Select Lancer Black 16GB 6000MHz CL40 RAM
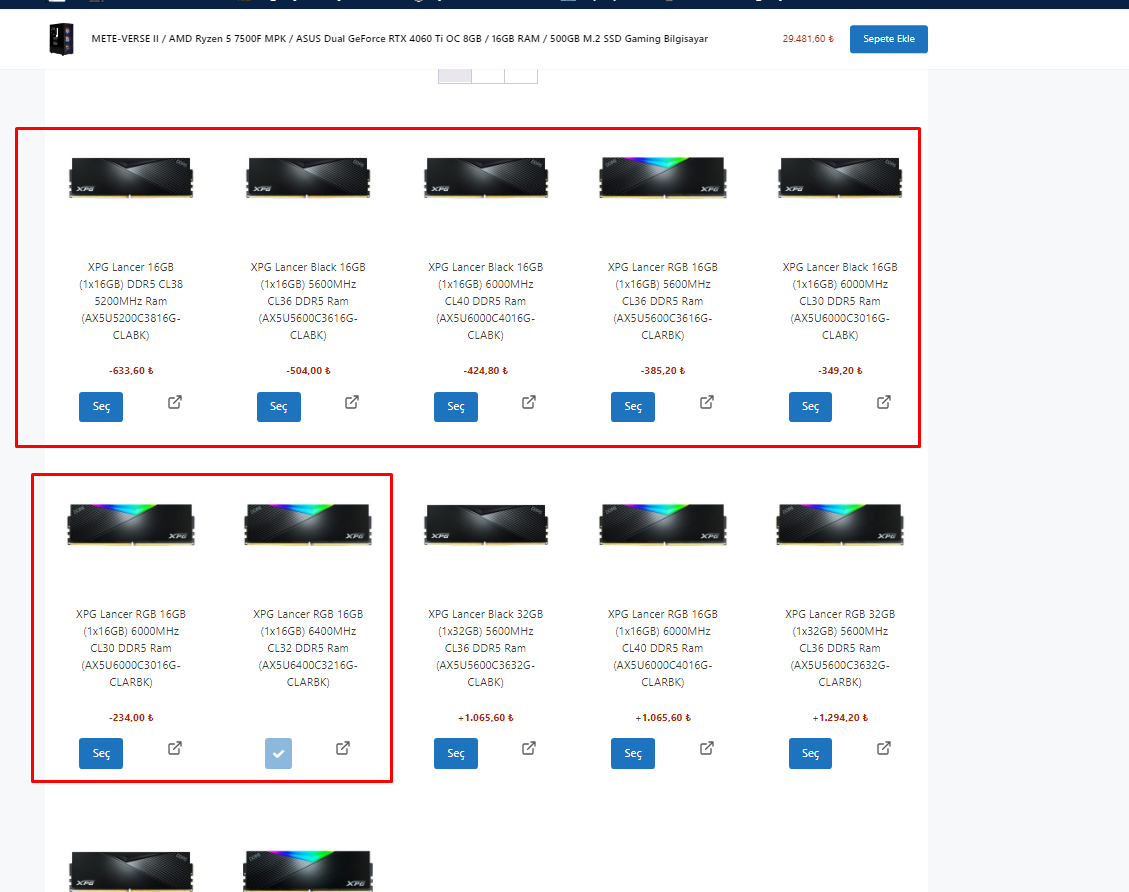 pyautogui.click(x=456, y=407)
